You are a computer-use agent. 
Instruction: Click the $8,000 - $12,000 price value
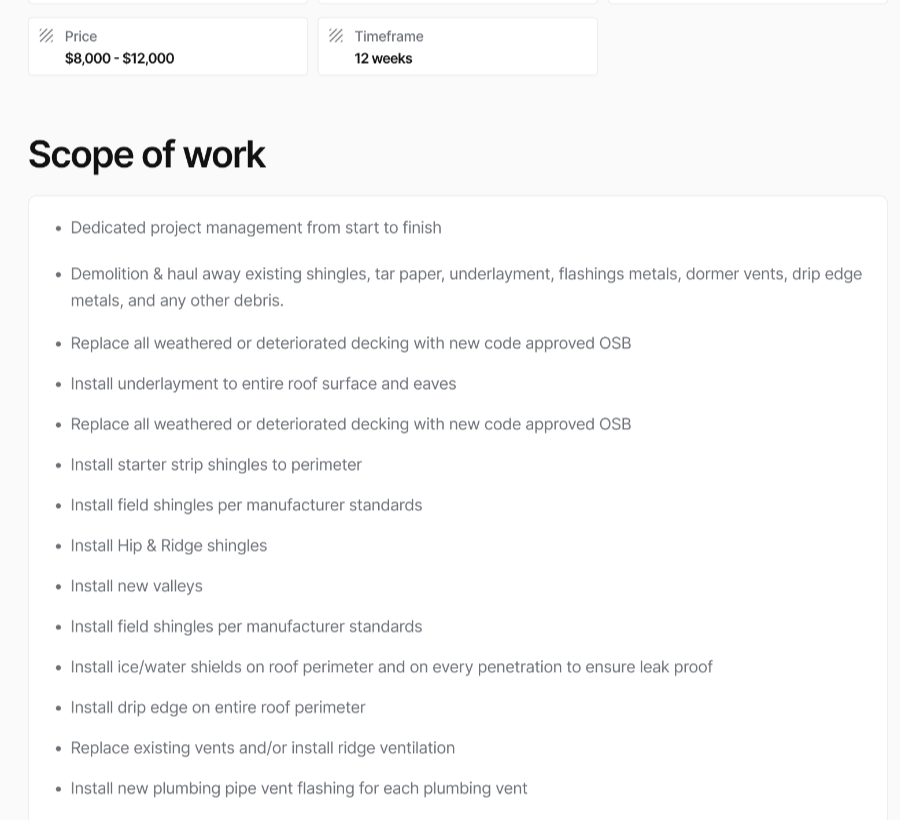click(x=119, y=58)
